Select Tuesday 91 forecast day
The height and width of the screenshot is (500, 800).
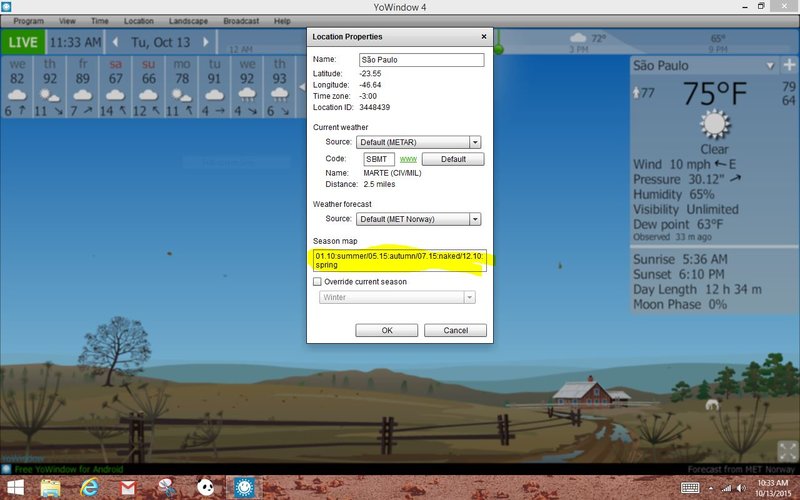214,87
